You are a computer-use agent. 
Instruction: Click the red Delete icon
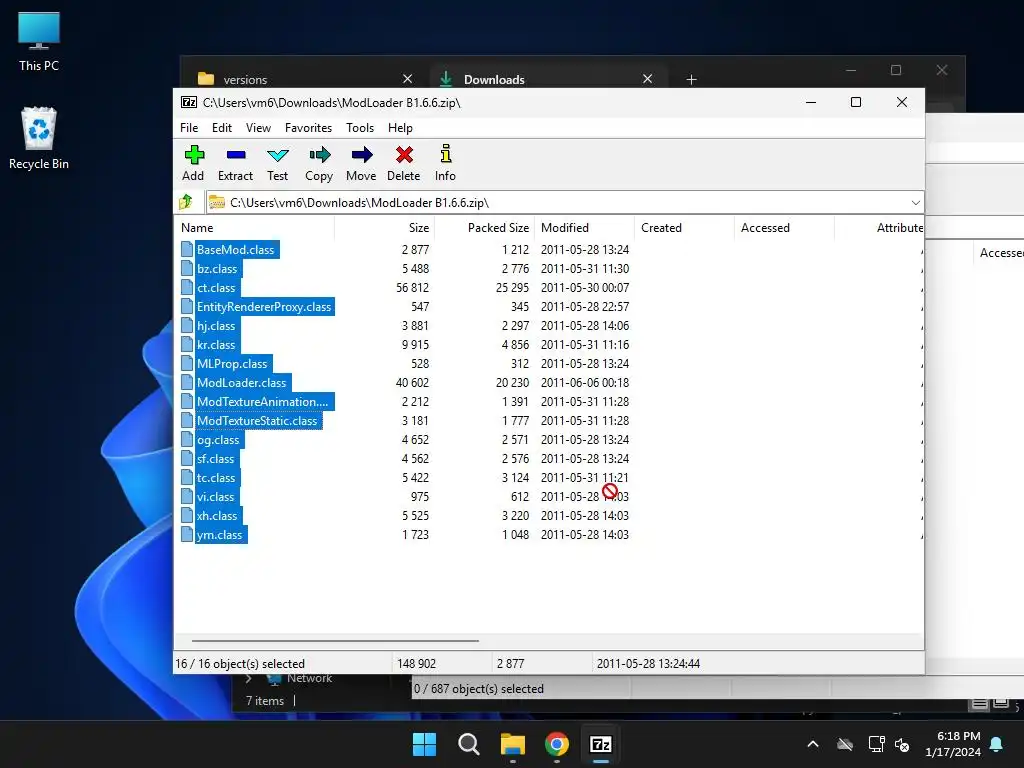404,155
